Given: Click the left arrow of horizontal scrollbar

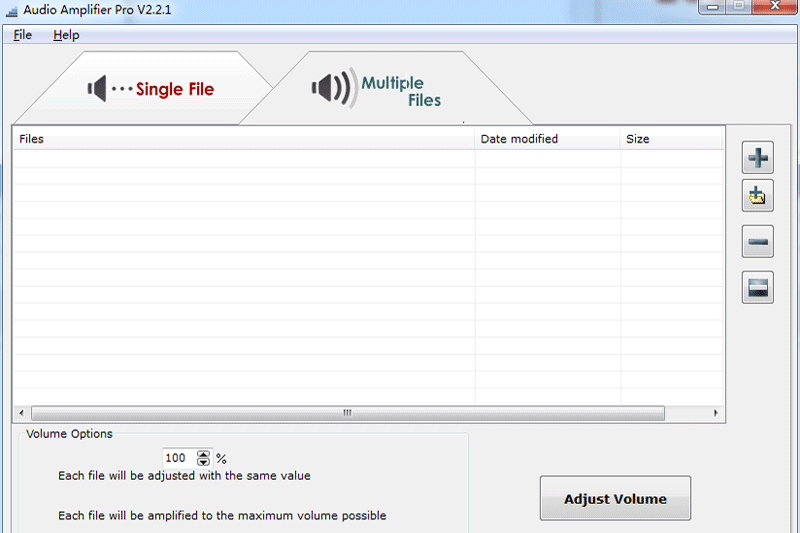Looking at the screenshot, I should click(21, 413).
